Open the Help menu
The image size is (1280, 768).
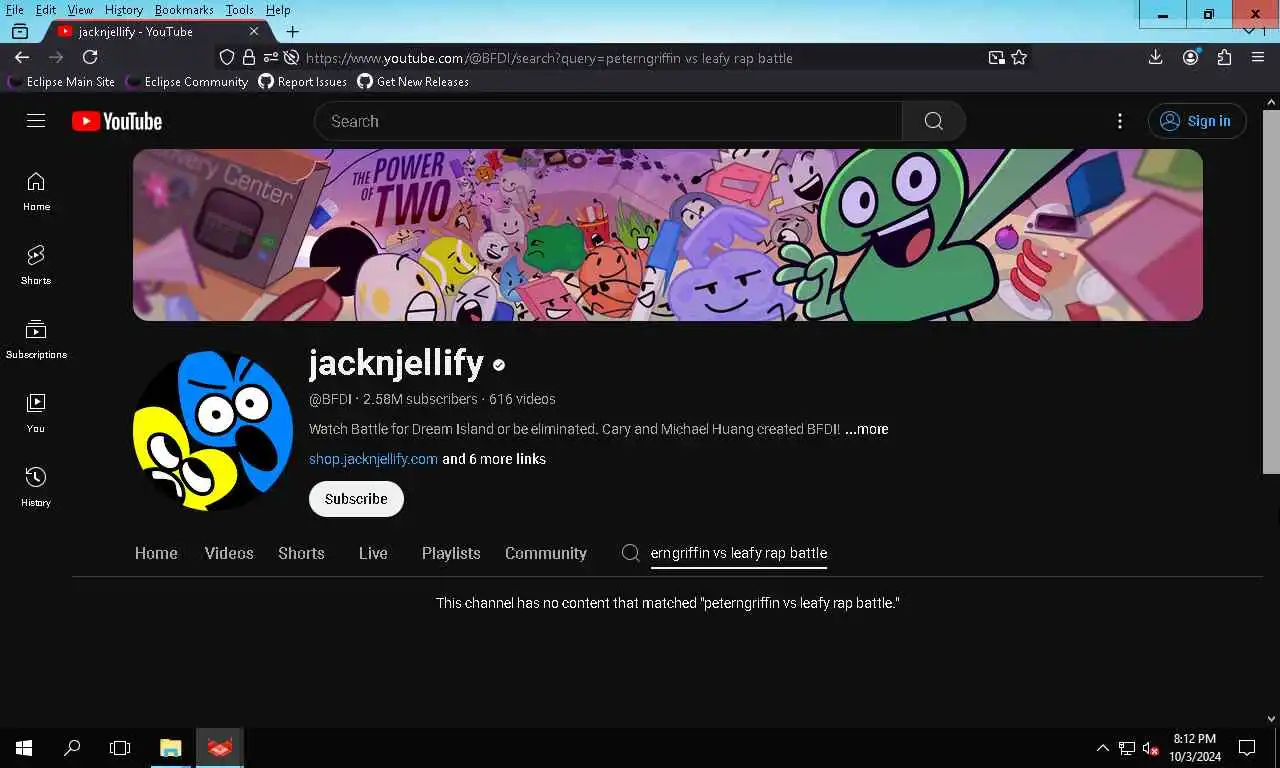[x=278, y=10]
